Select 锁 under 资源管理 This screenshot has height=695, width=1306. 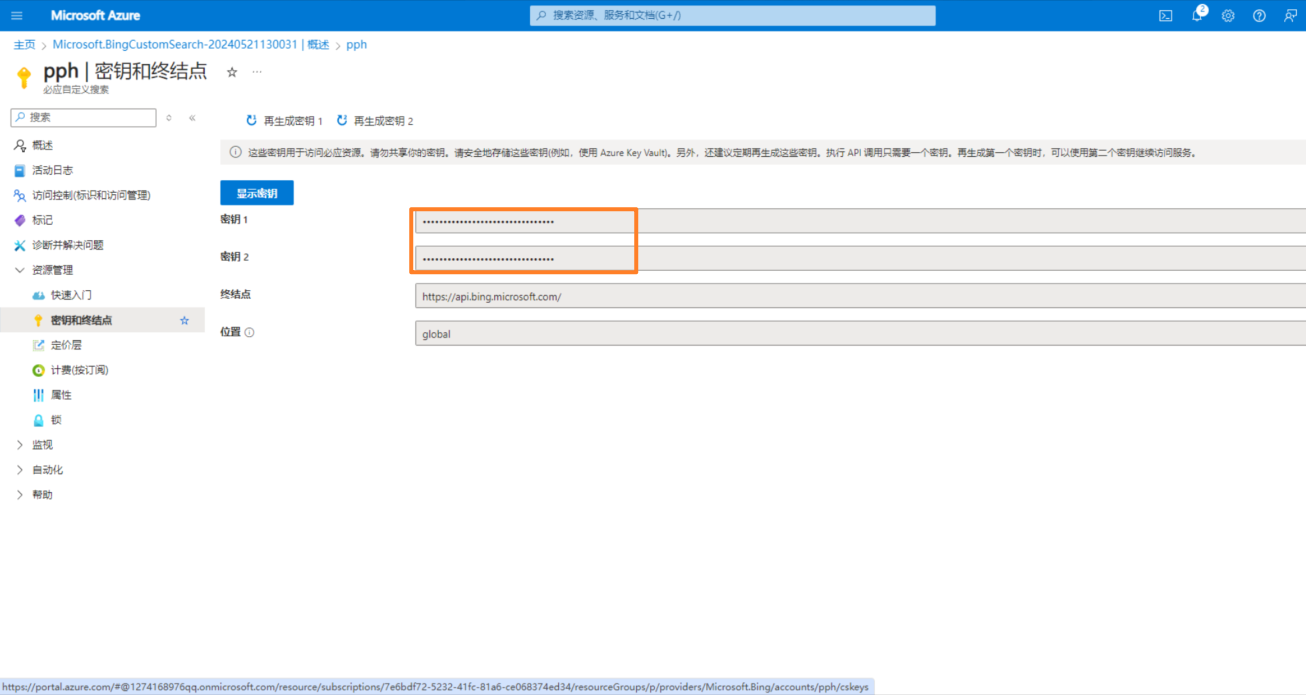tap(58, 419)
